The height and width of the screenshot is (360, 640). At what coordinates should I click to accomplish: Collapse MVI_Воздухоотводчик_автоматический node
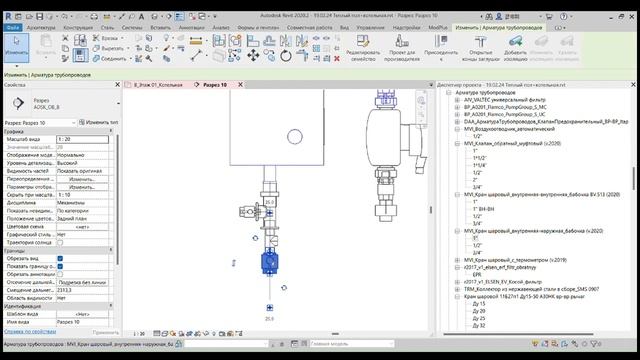(457, 129)
